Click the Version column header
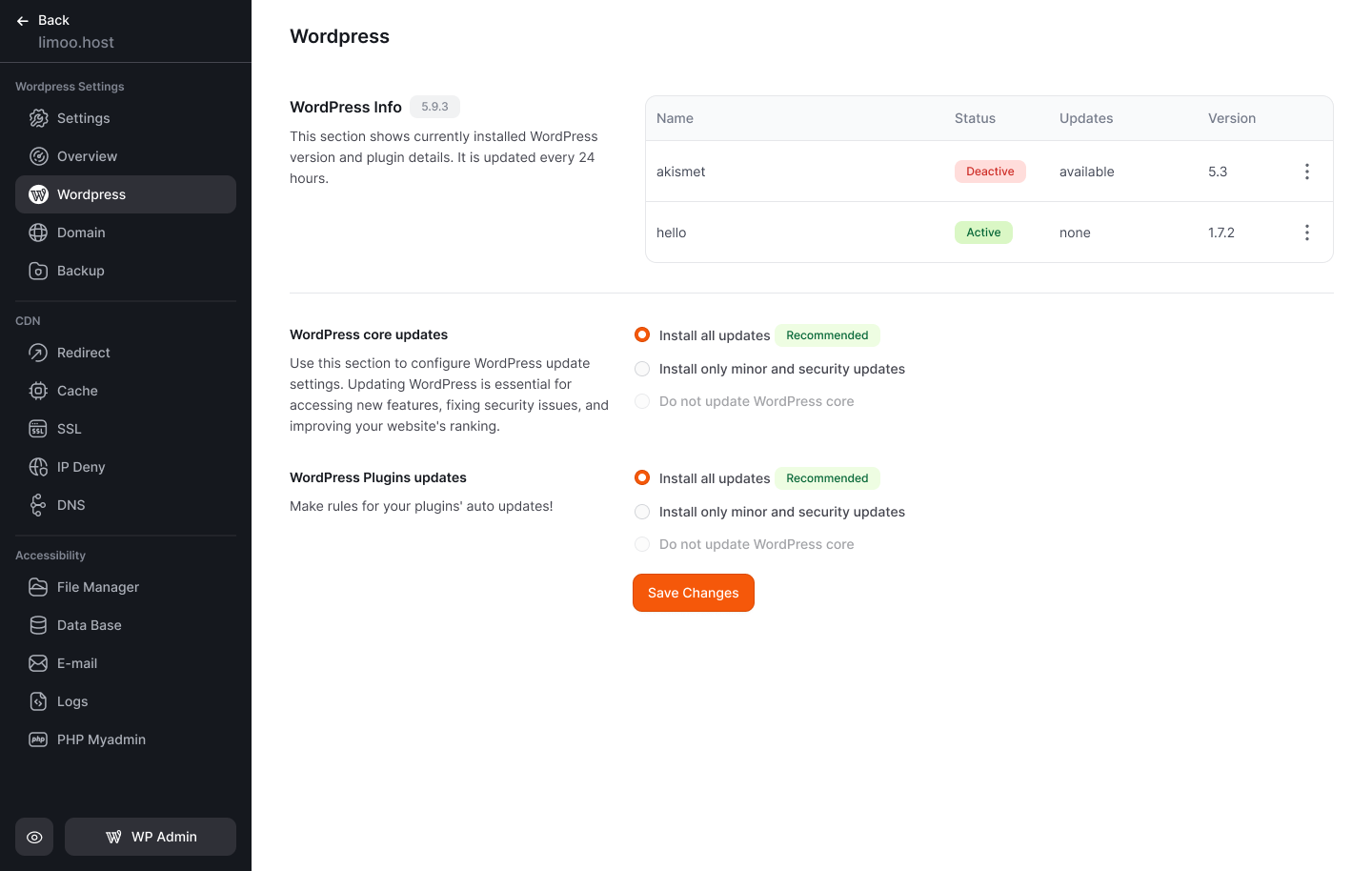 point(1232,118)
